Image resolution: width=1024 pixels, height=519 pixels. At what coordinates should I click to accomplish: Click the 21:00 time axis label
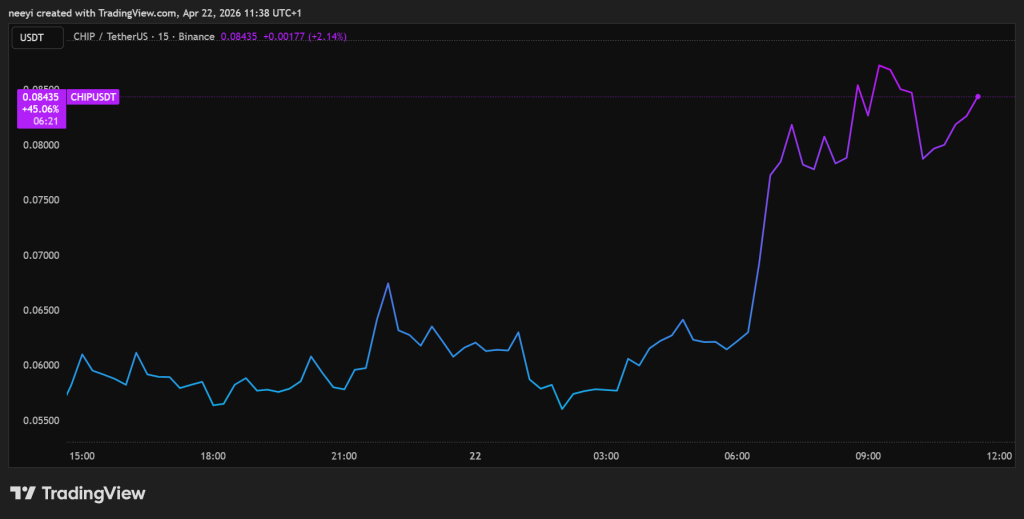click(x=344, y=456)
